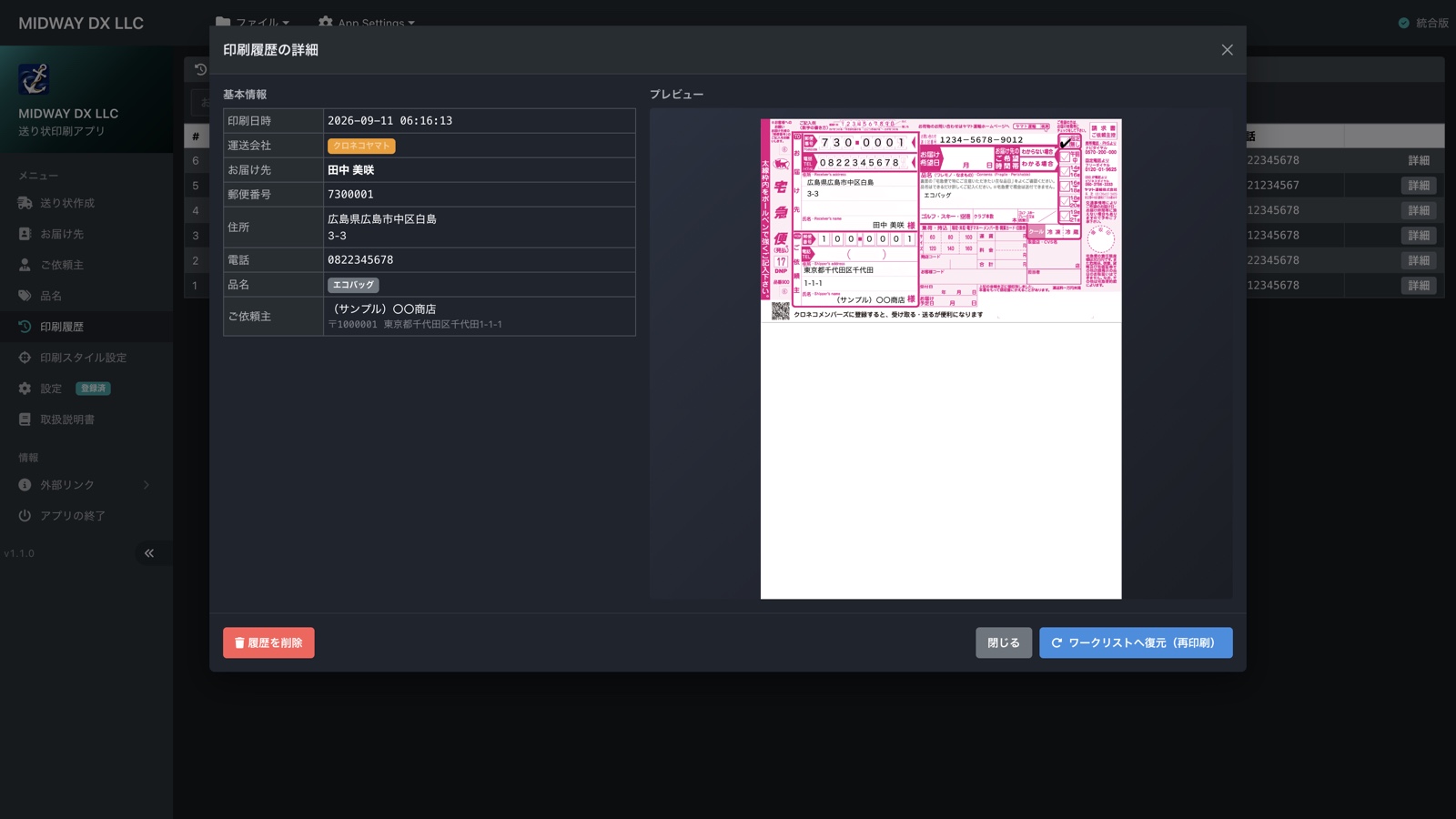
Task: Click the book icon beside 取扱説明書
Action: tap(25, 420)
